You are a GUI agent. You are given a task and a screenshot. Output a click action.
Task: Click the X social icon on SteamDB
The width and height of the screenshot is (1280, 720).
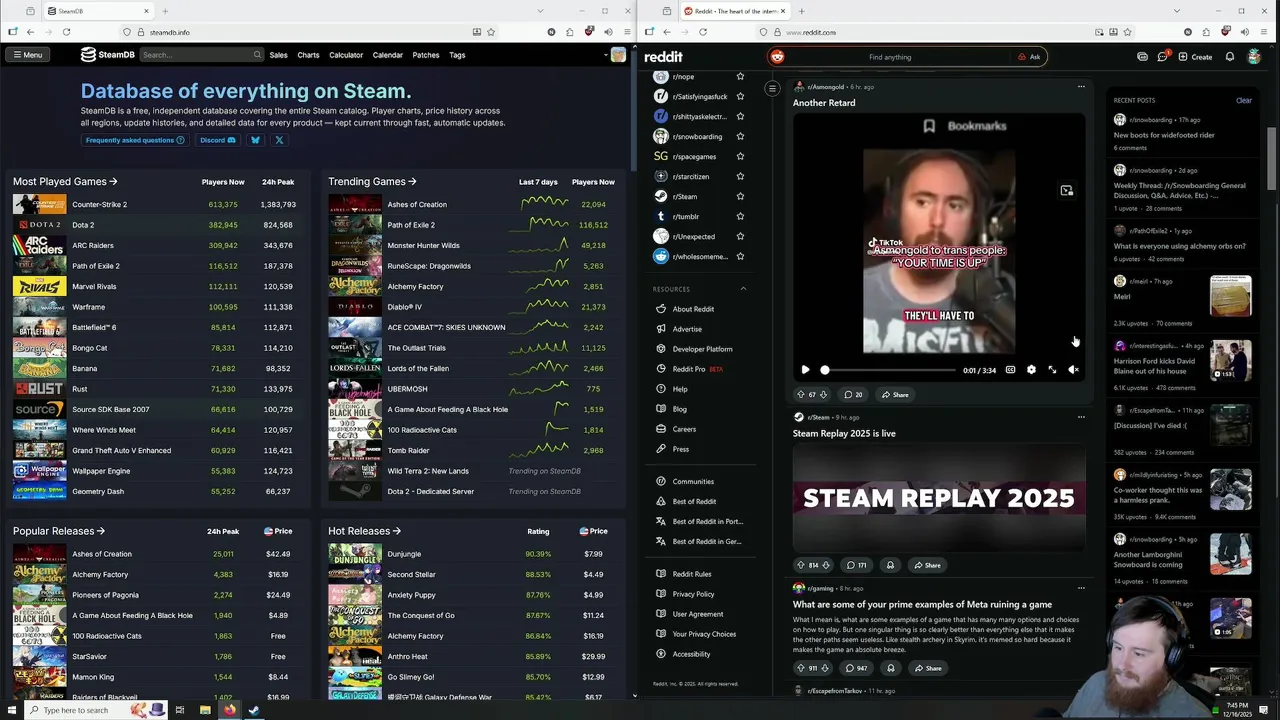(x=279, y=140)
